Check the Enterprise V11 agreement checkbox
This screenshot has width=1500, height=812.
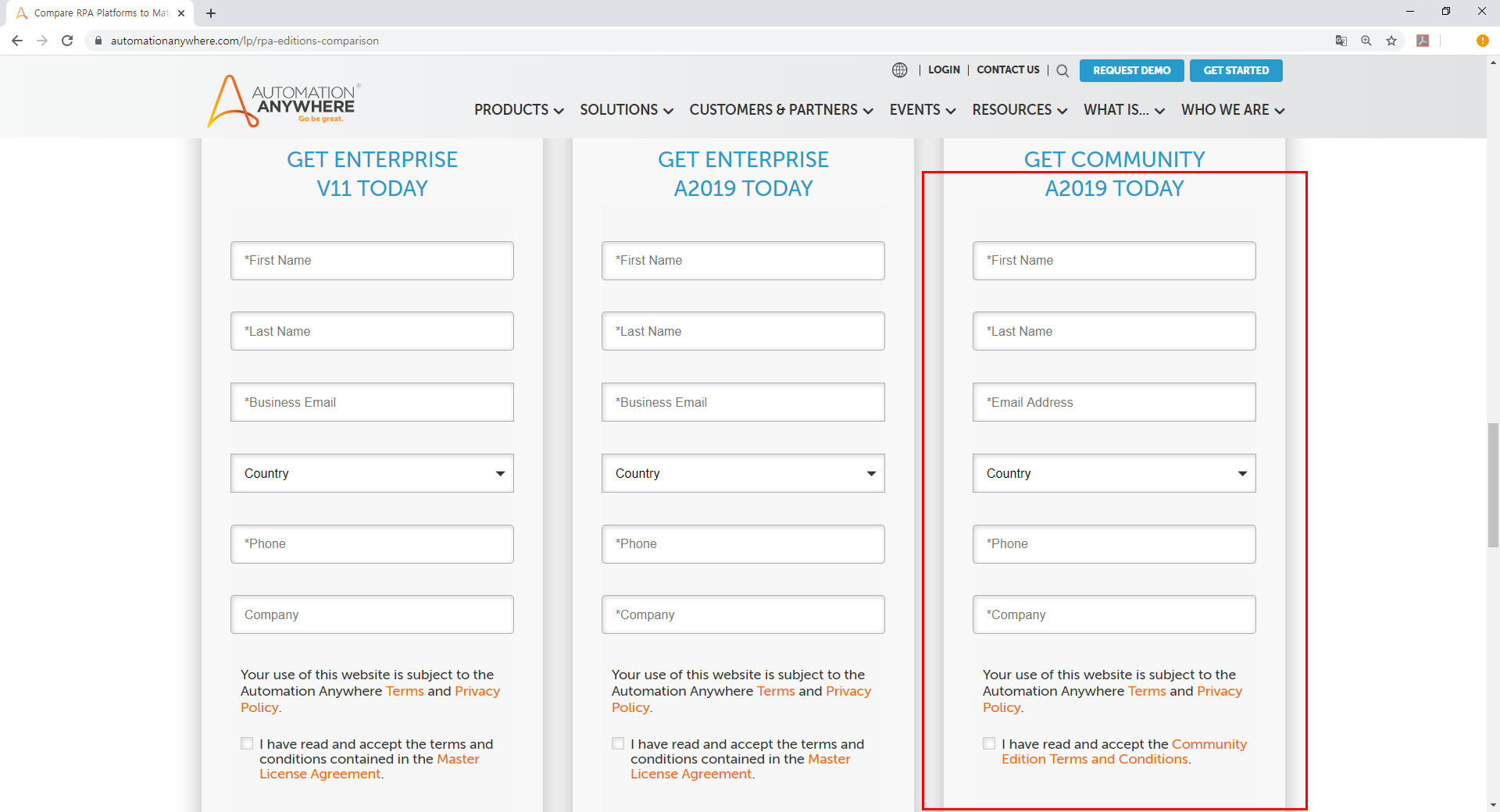click(x=247, y=743)
